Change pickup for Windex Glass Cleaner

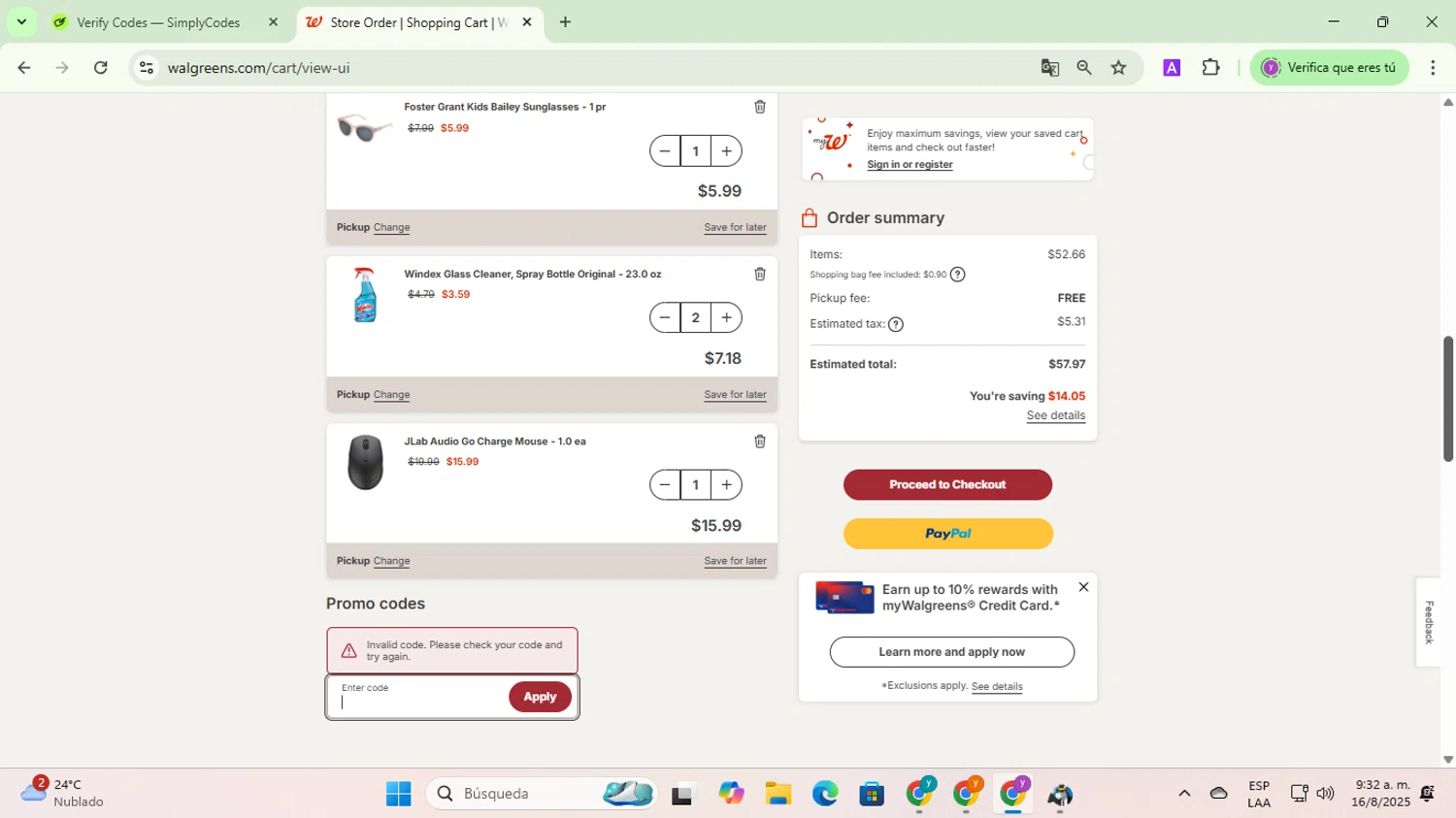click(x=391, y=395)
